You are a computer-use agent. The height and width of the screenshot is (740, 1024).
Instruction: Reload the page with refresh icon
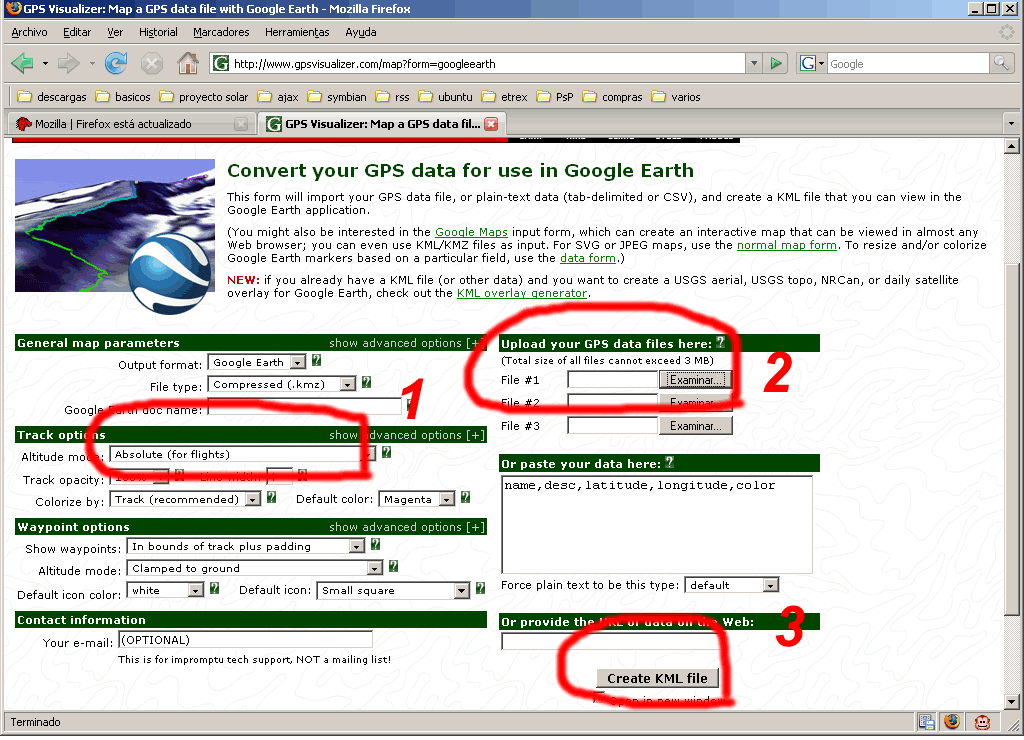click(116, 63)
